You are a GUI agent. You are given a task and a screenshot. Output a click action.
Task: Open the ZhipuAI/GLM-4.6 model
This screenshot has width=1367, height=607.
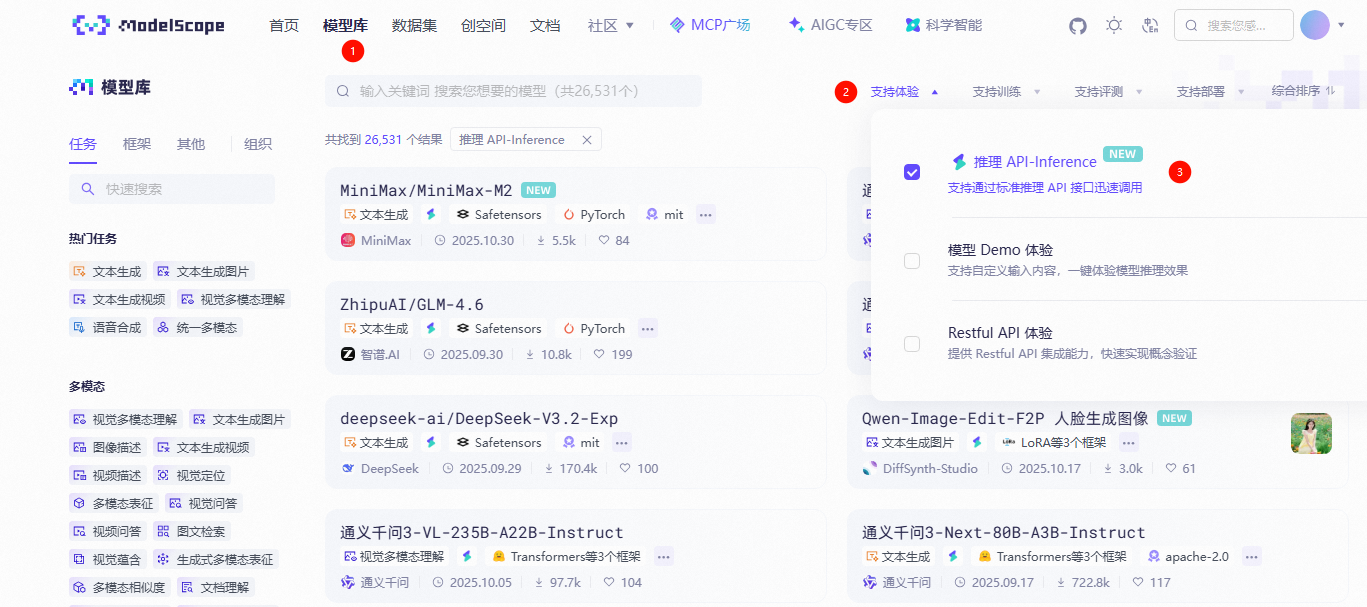click(412, 304)
